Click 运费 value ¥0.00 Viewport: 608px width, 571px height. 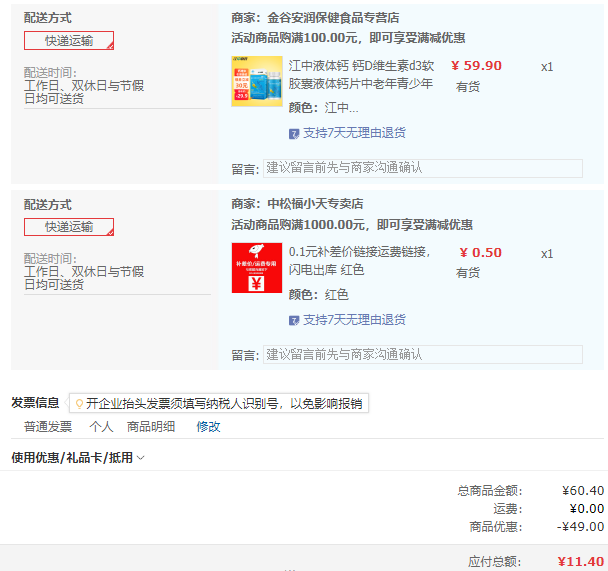pos(587,509)
